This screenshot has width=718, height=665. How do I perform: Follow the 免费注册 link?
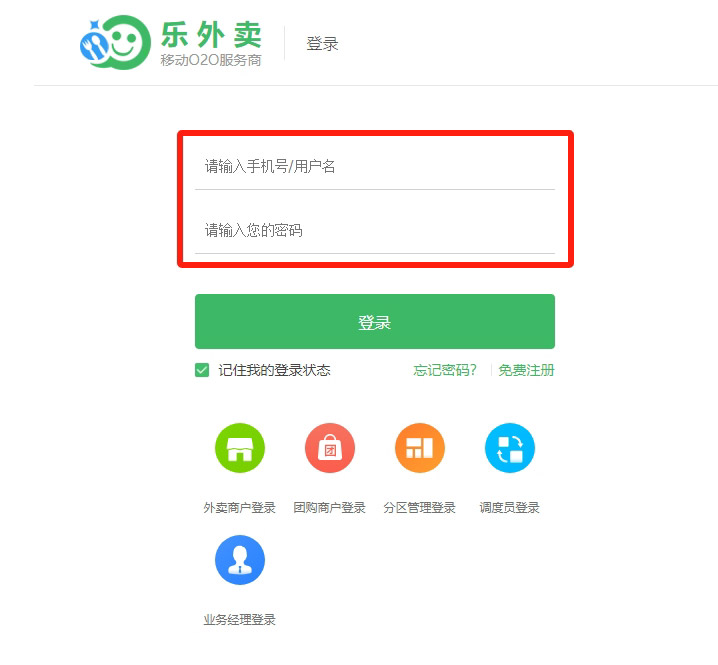527,370
